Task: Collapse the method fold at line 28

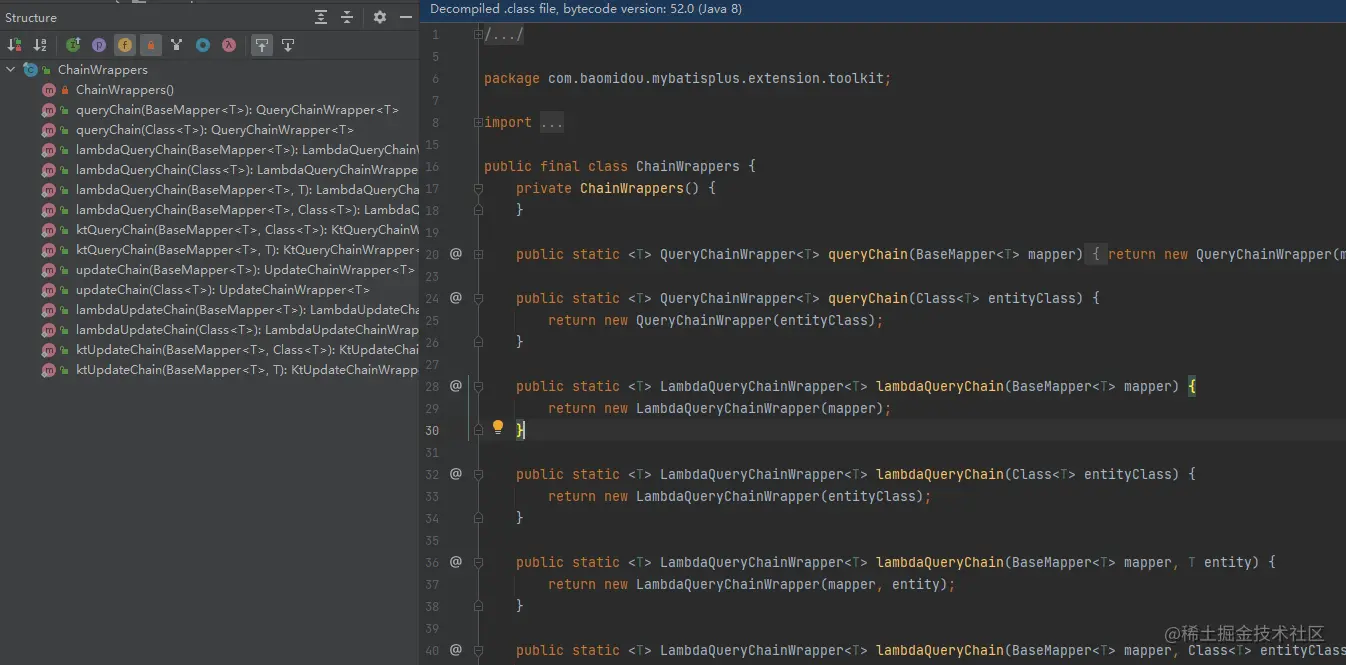Action: click(478, 387)
